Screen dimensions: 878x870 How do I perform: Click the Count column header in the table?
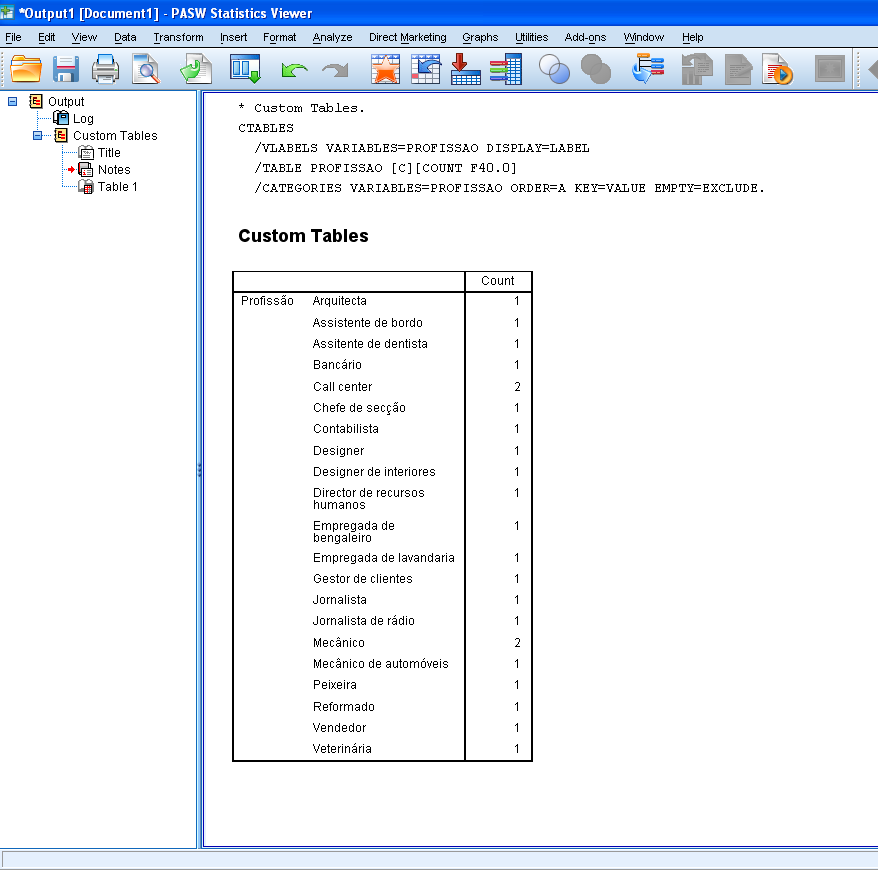498,281
